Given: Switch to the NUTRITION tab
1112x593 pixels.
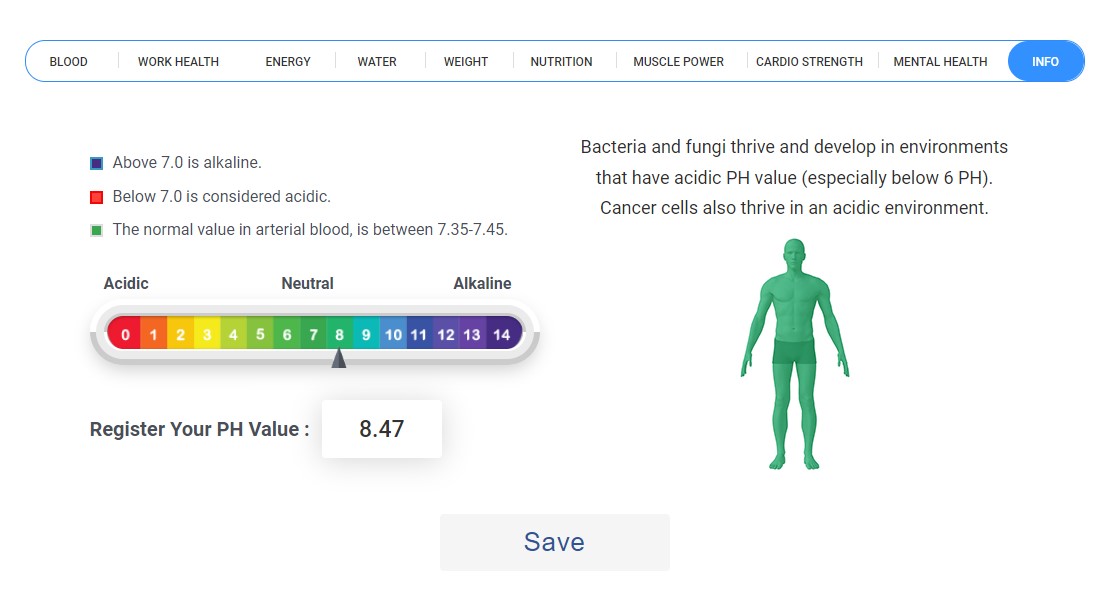Looking at the screenshot, I should coord(561,62).
